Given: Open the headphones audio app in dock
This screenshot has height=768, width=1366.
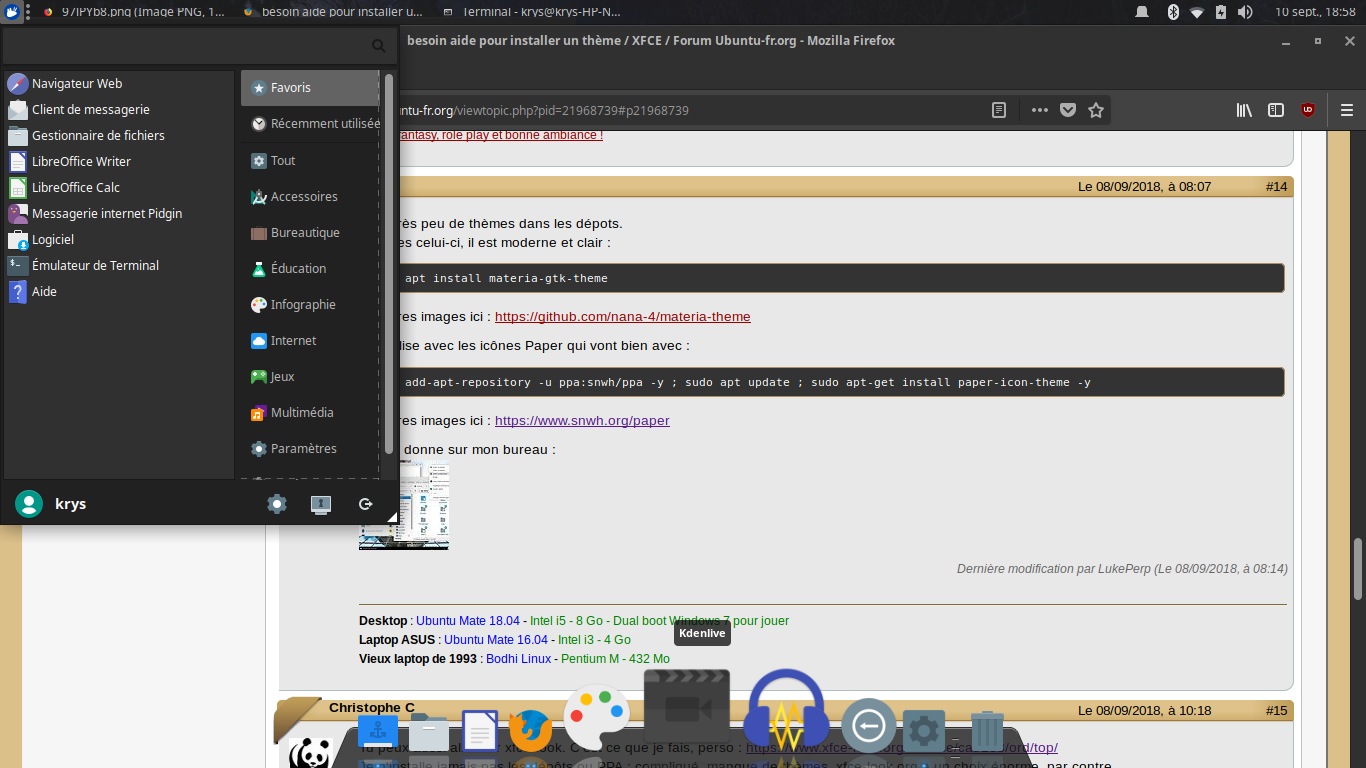Looking at the screenshot, I should point(787,709).
